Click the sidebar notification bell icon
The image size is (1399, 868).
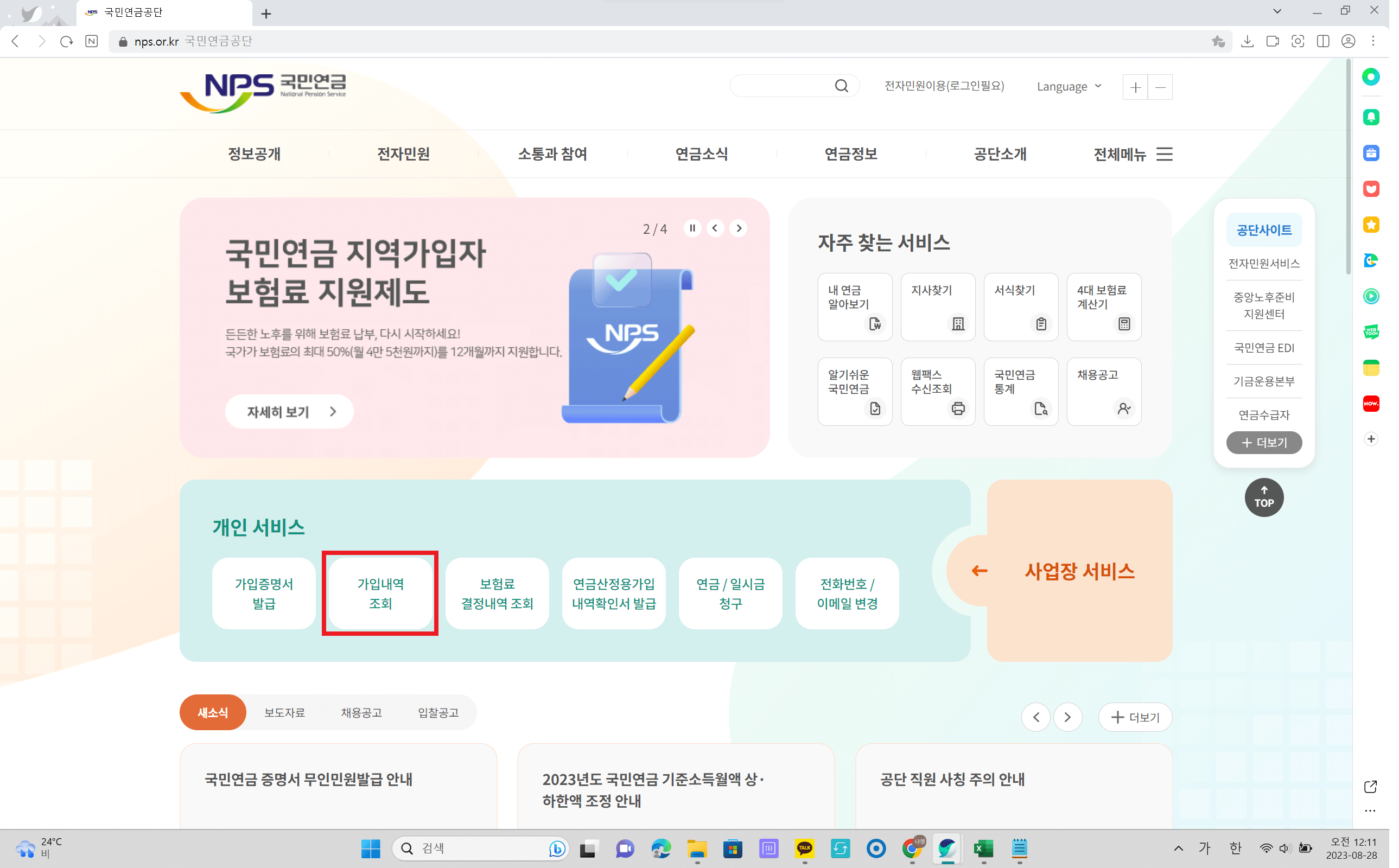[x=1371, y=117]
